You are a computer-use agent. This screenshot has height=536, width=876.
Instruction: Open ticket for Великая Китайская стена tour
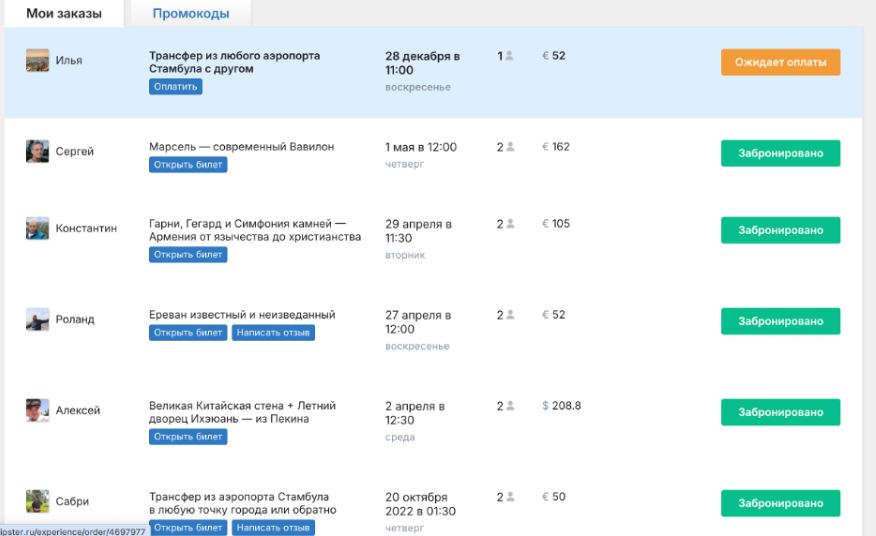(188, 437)
